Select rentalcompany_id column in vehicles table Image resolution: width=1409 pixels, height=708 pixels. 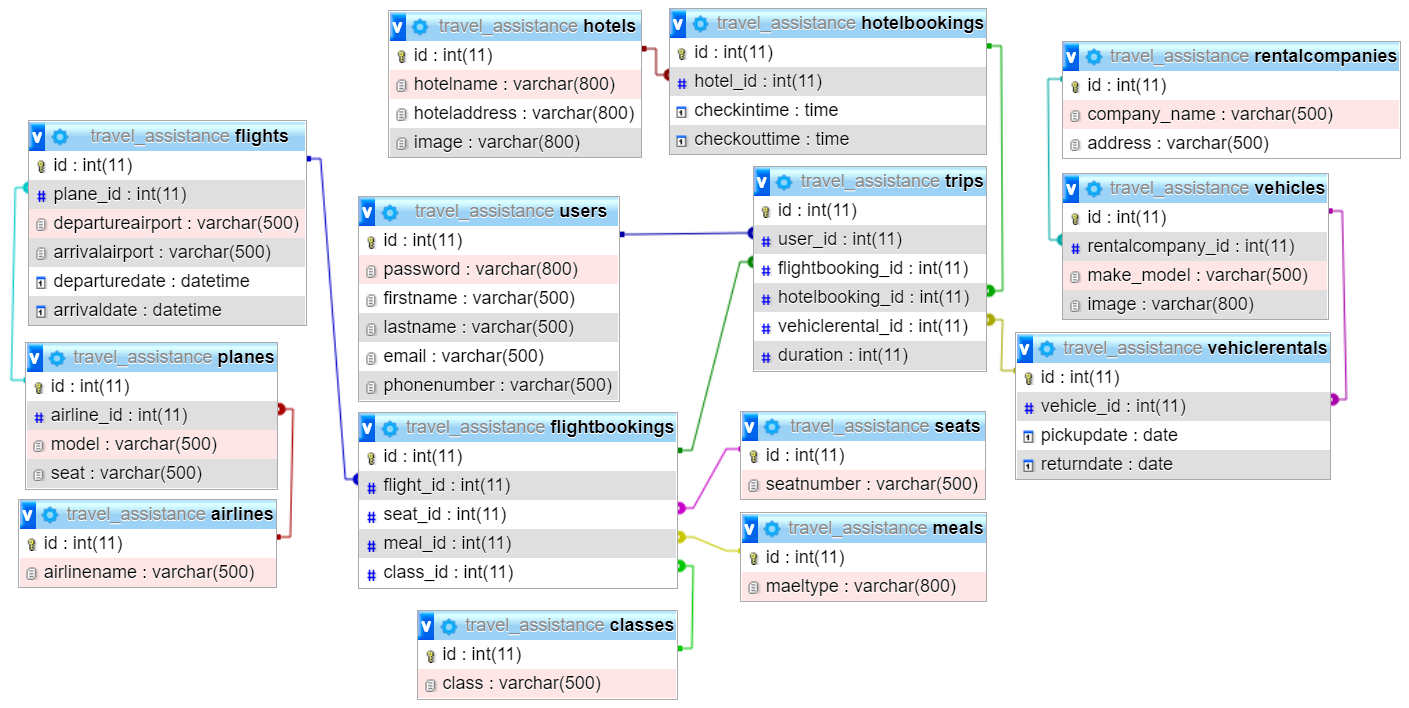tap(1190, 246)
